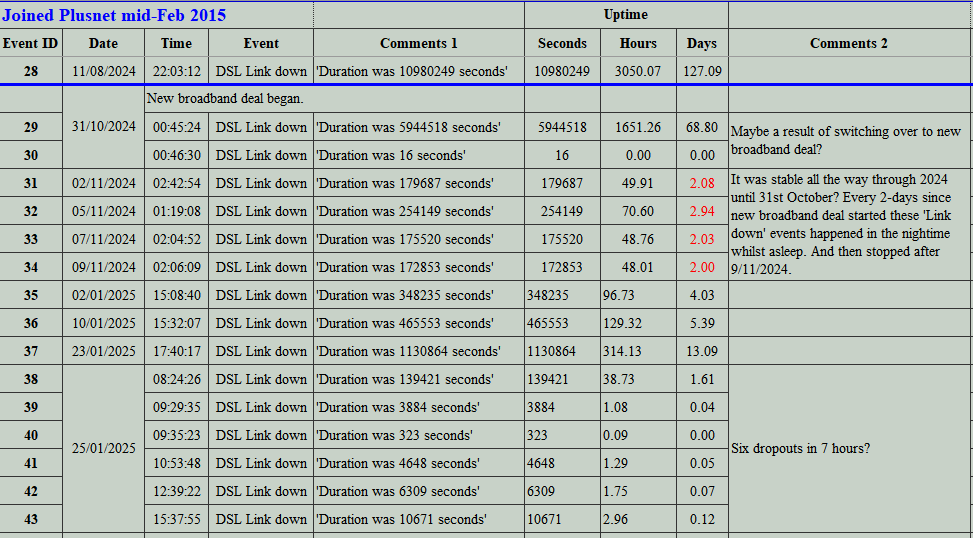Click the Hours column header

(x=638, y=43)
